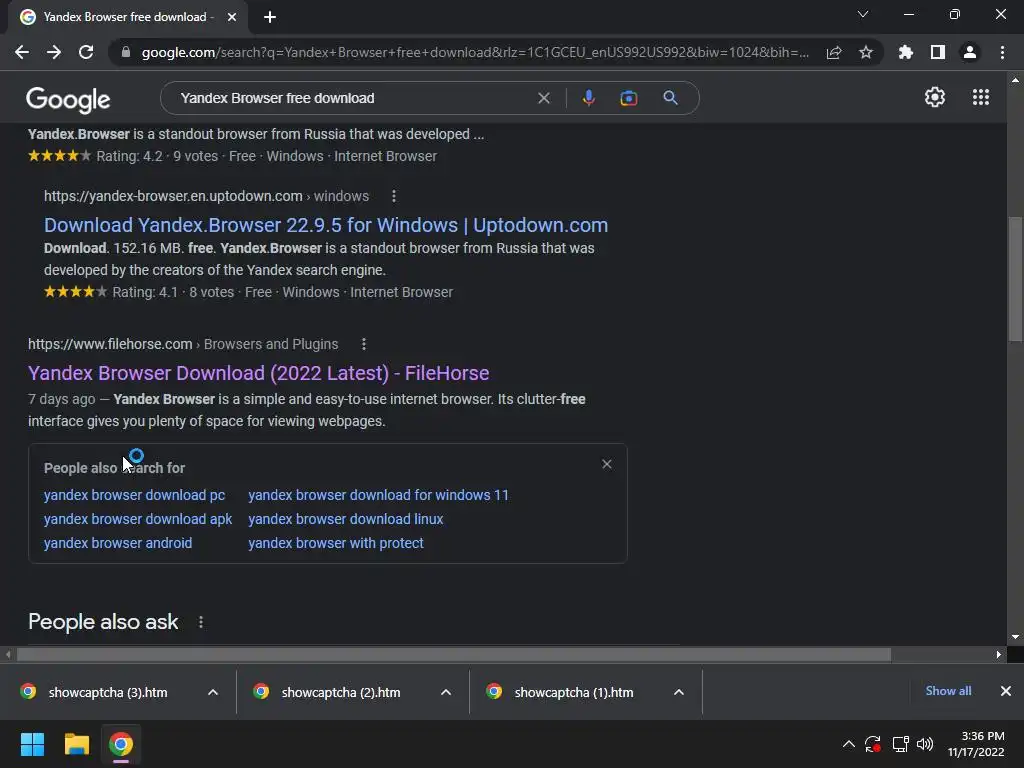
Task: Open the Google apps grid
Action: [980, 97]
